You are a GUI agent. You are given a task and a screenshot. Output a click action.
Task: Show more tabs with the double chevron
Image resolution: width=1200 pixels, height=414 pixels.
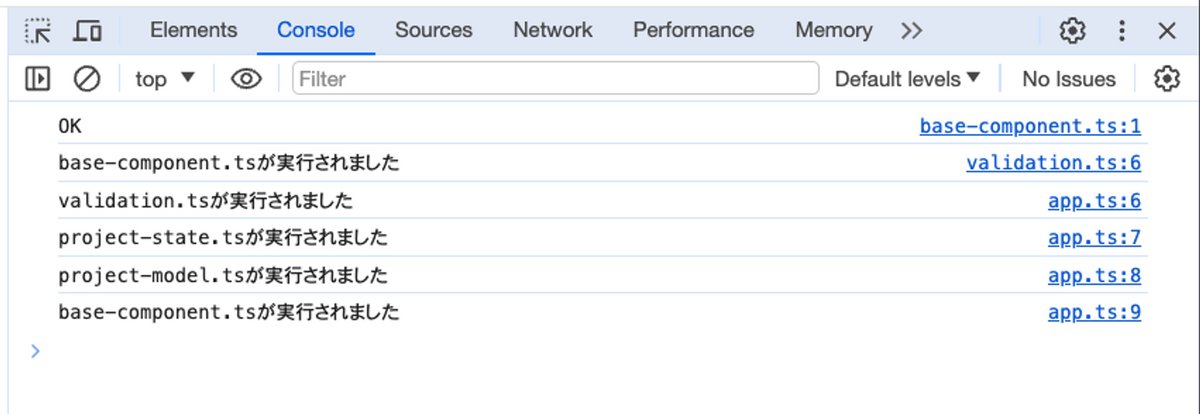(x=911, y=31)
